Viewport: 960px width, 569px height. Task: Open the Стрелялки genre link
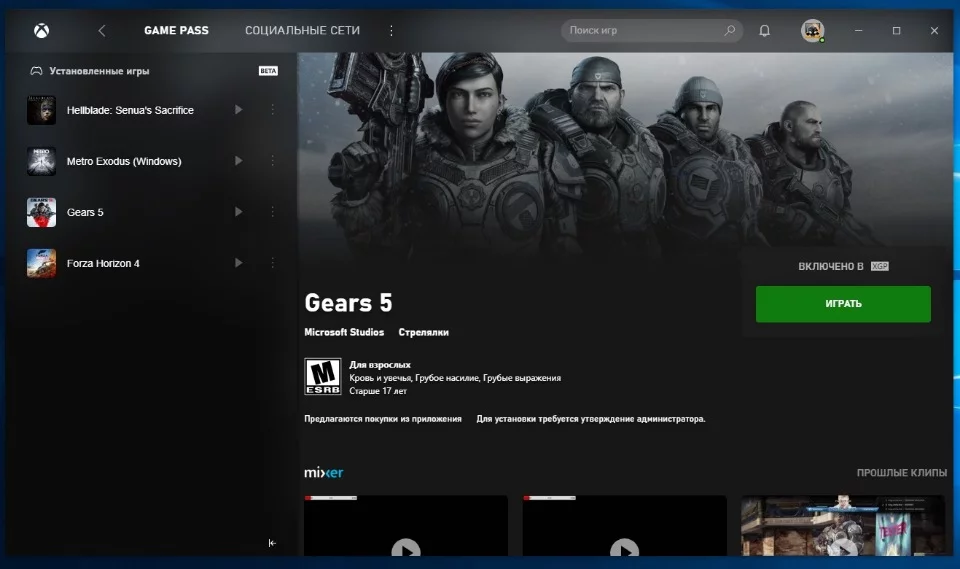coord(424,332)
